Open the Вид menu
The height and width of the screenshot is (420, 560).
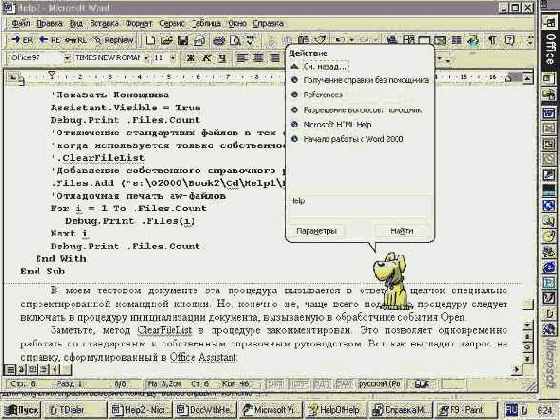[76, 24]
